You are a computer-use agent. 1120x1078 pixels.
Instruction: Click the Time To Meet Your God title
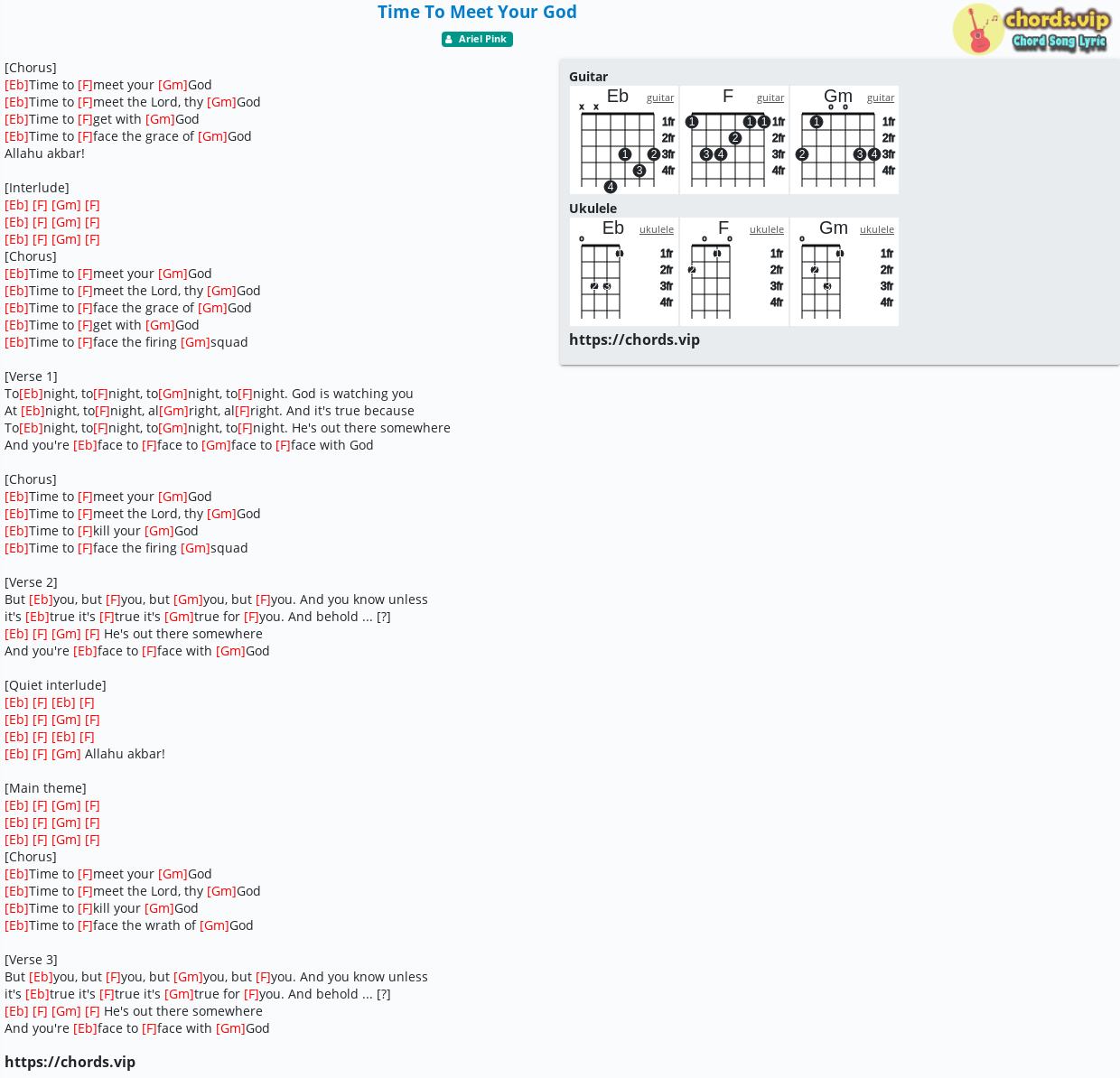coord(477,12)
